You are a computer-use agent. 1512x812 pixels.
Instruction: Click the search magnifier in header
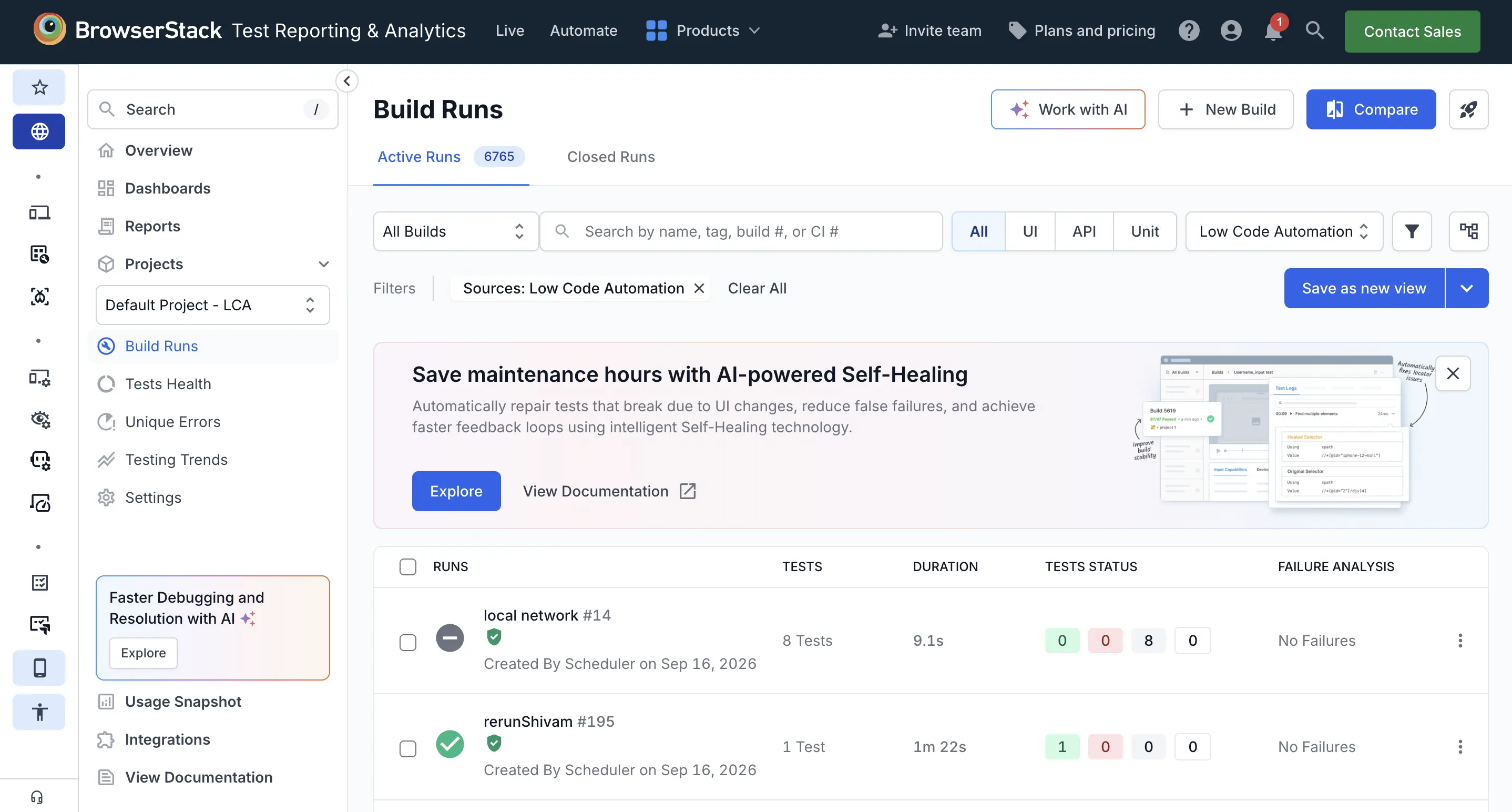click(x=1315, y=31)
